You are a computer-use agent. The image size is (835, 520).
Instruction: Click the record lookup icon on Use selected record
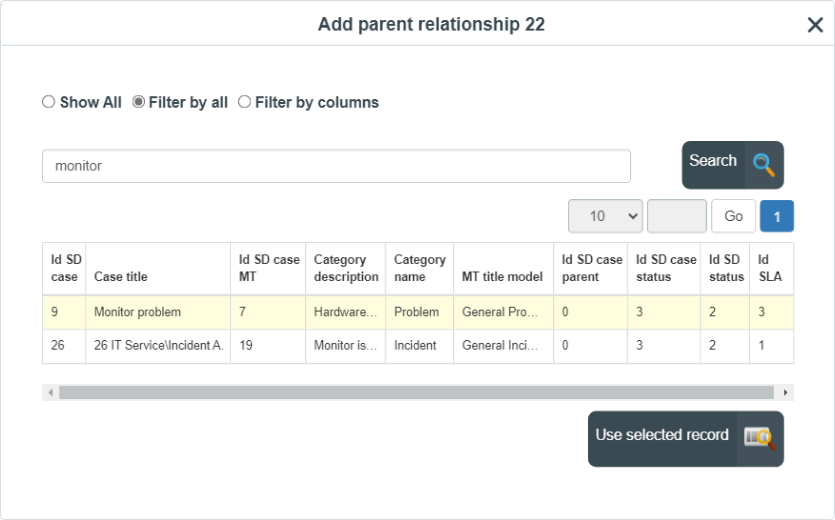pyautogui.click(x=760, y=438)
